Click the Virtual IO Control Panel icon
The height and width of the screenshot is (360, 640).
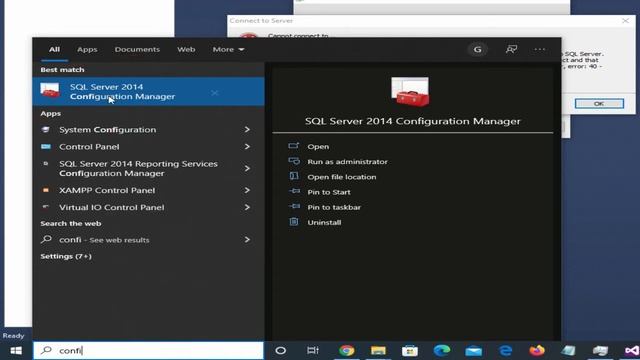(46, 207)
